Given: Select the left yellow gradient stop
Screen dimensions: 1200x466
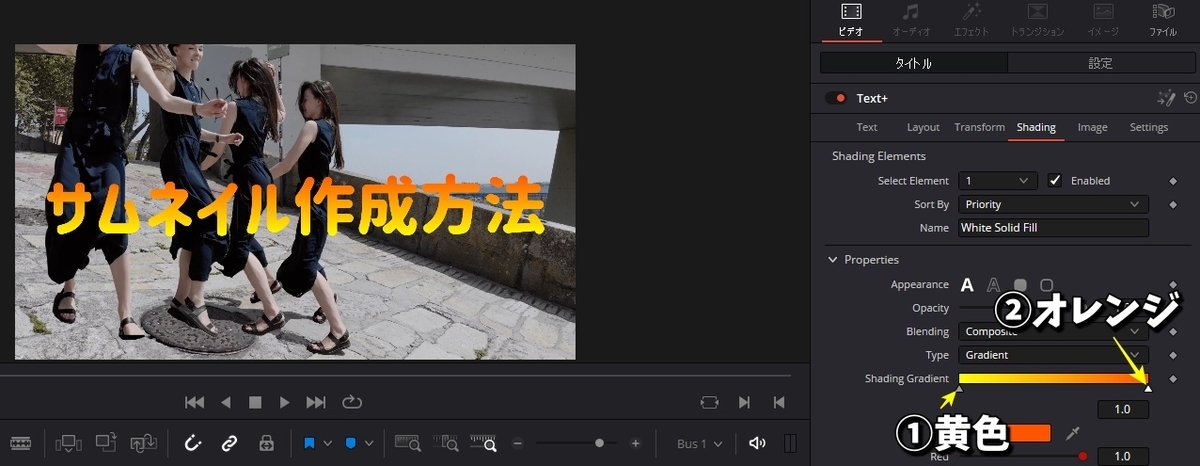Looking at the screenshot, I should coord(960,388).
